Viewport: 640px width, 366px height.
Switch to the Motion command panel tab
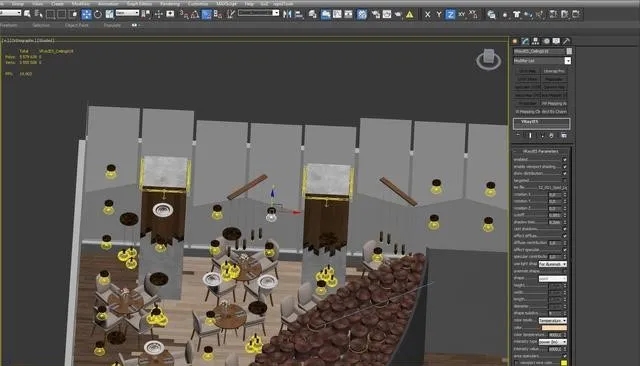(x=546, y=41)
